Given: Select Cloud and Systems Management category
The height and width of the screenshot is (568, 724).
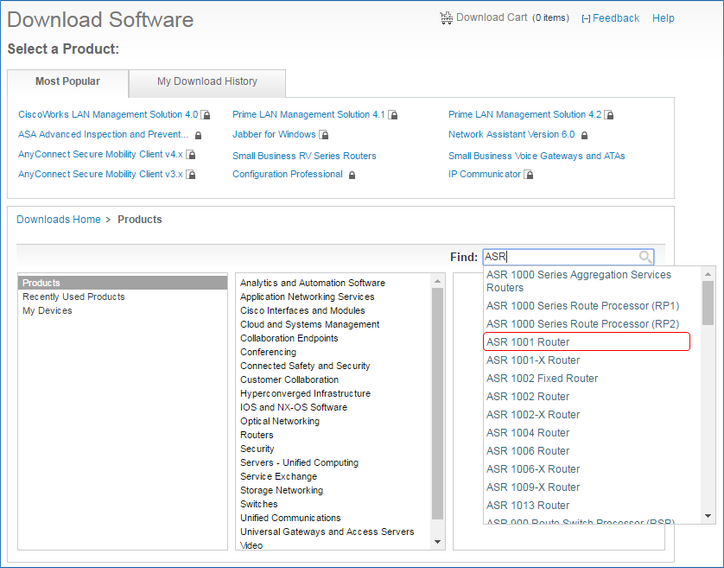Looking at the screenshot, I should tap(310, 324).
